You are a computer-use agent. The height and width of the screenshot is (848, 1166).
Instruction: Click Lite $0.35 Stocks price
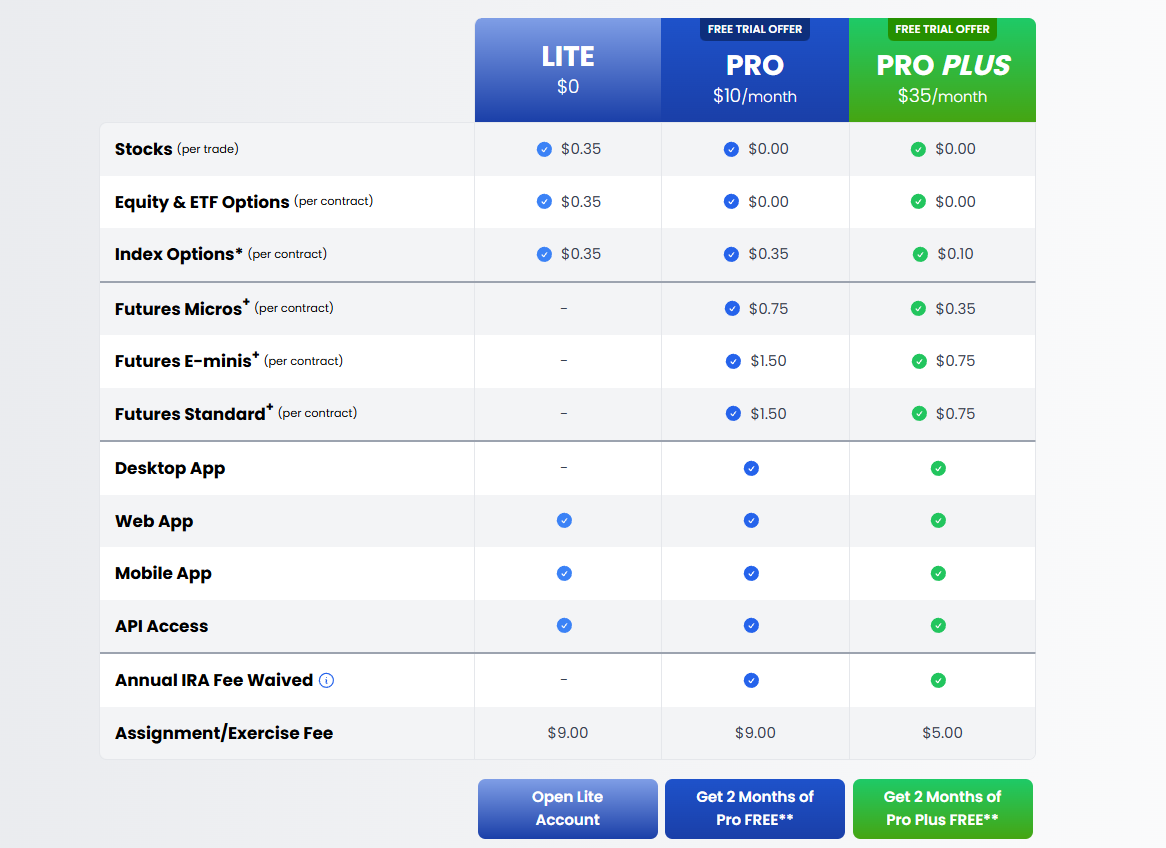coord(581,150)
